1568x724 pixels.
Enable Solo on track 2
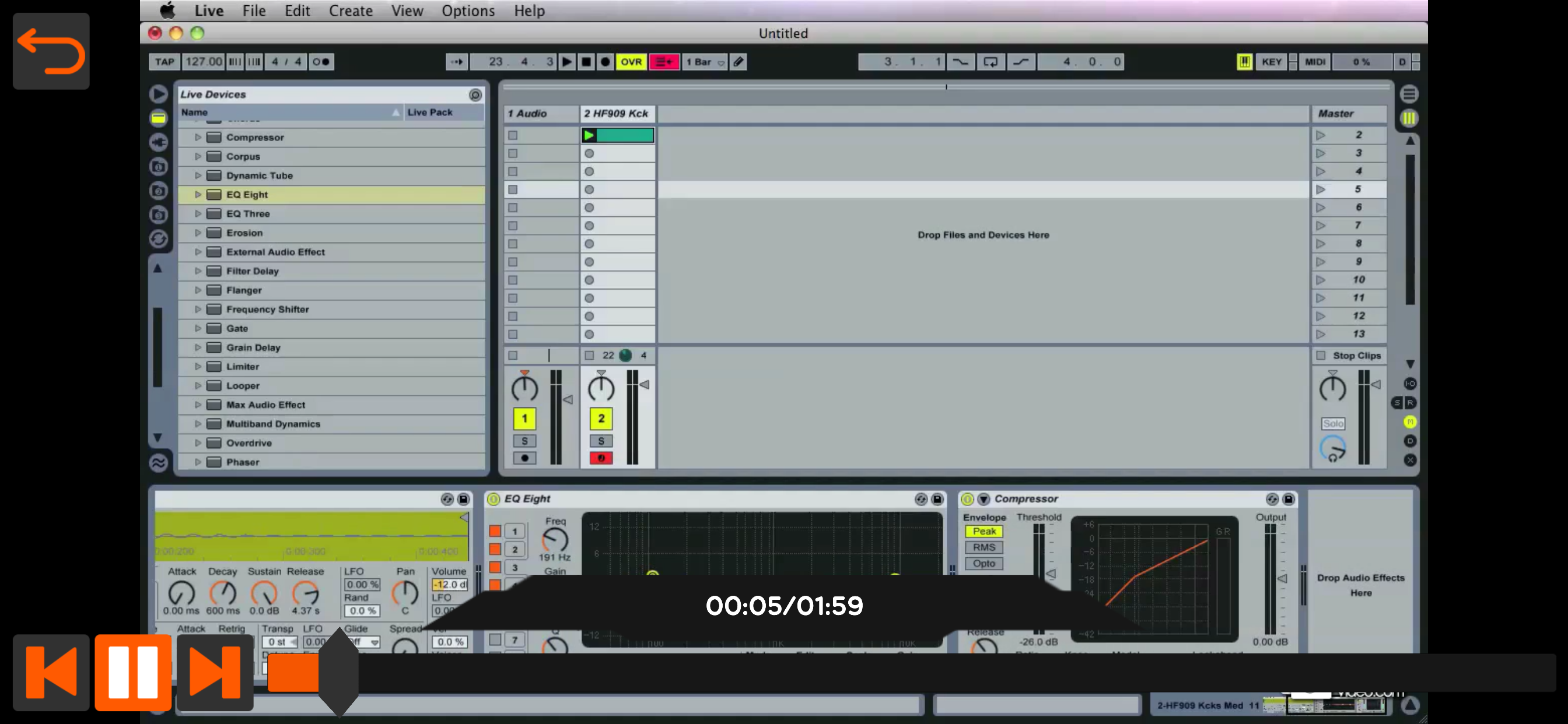pos(601,441)
